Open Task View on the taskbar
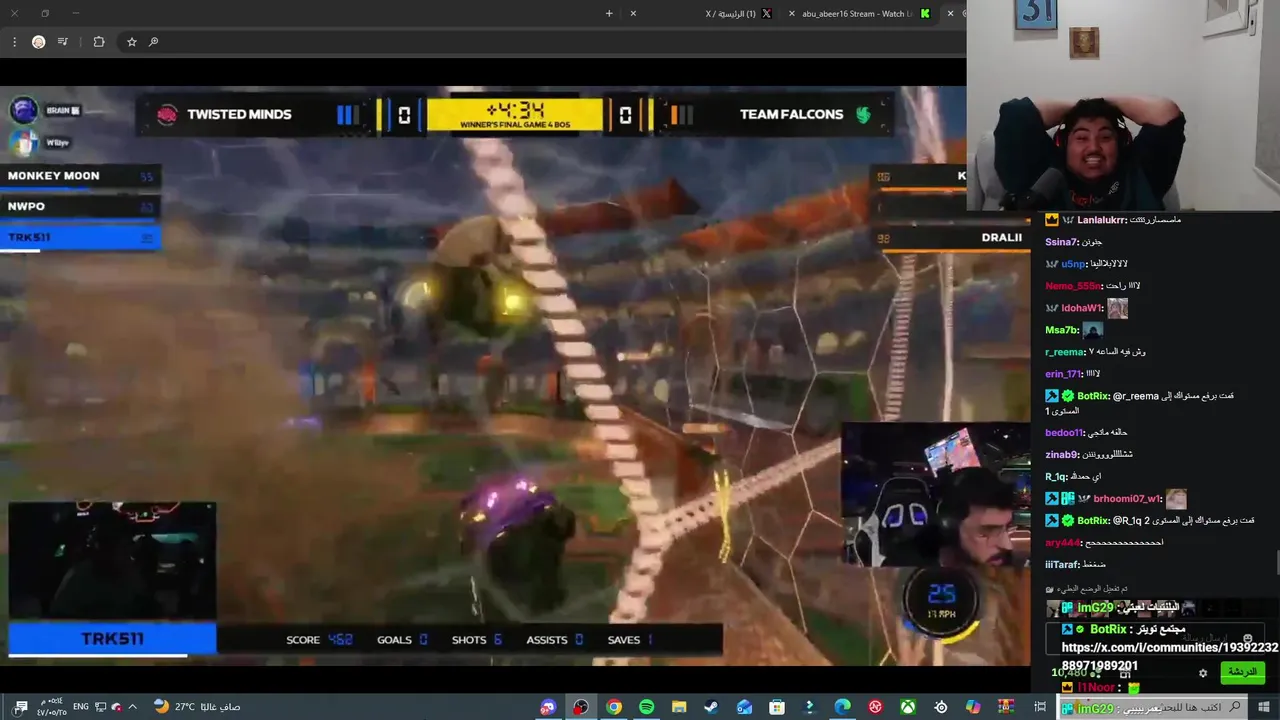Screen dimensions: 1280x720 (1040, 707)
